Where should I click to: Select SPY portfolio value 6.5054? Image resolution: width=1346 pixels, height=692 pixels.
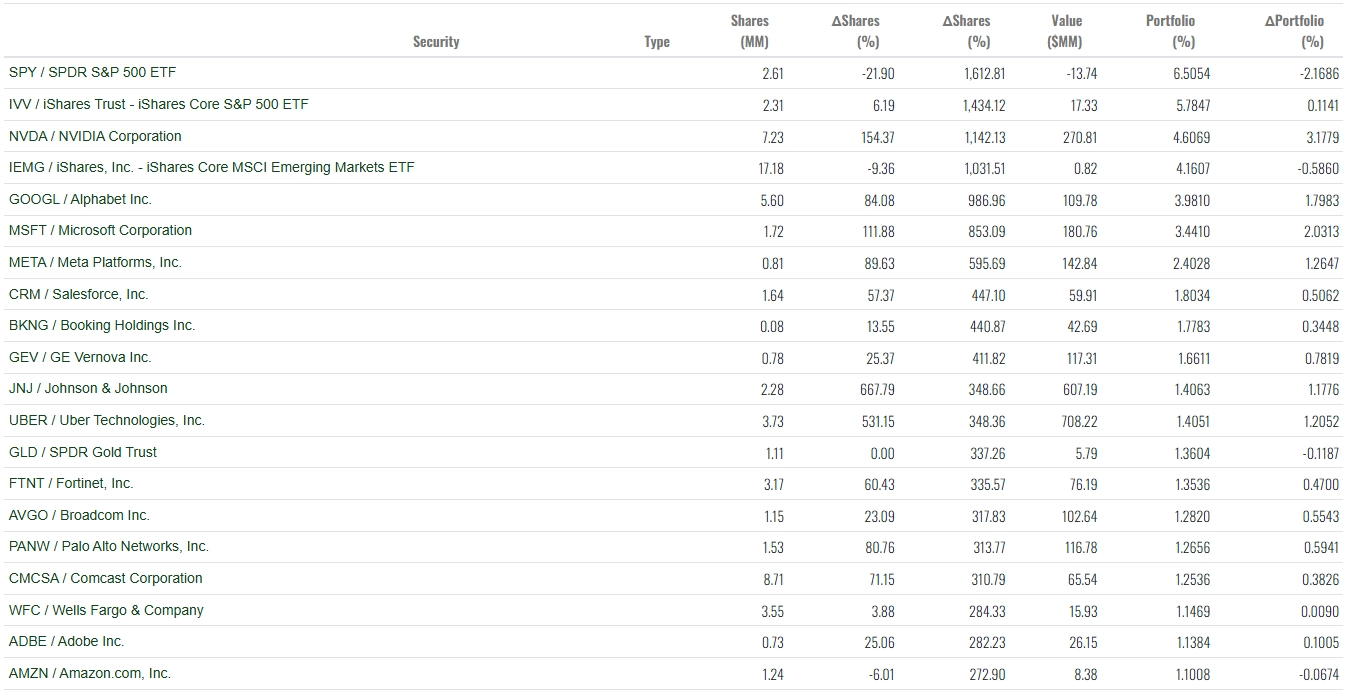1191,73
